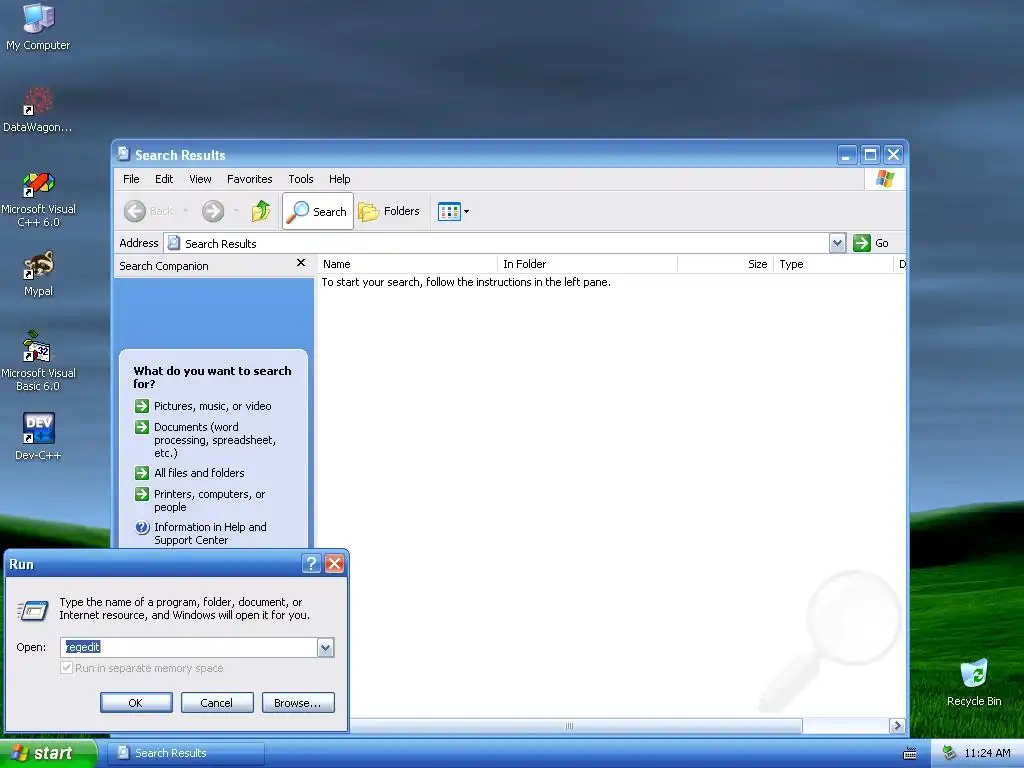Open the DataWagon desktop shortcut
Image resolution: width=1024 pixels, height=768 pixels.
pyautogui.click(x=37, y=110)
